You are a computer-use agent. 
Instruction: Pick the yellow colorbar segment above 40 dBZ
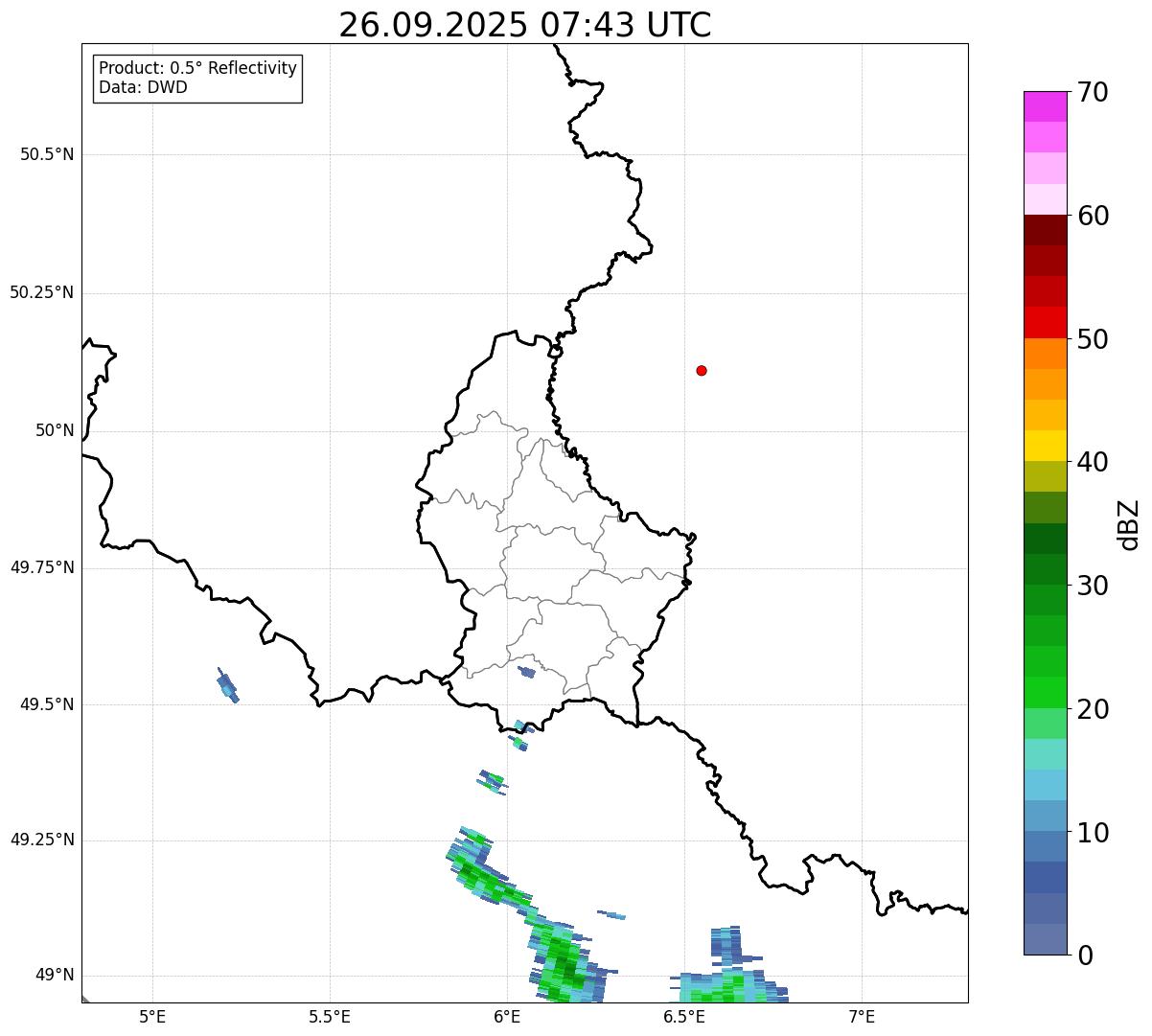pos(1046,446)
